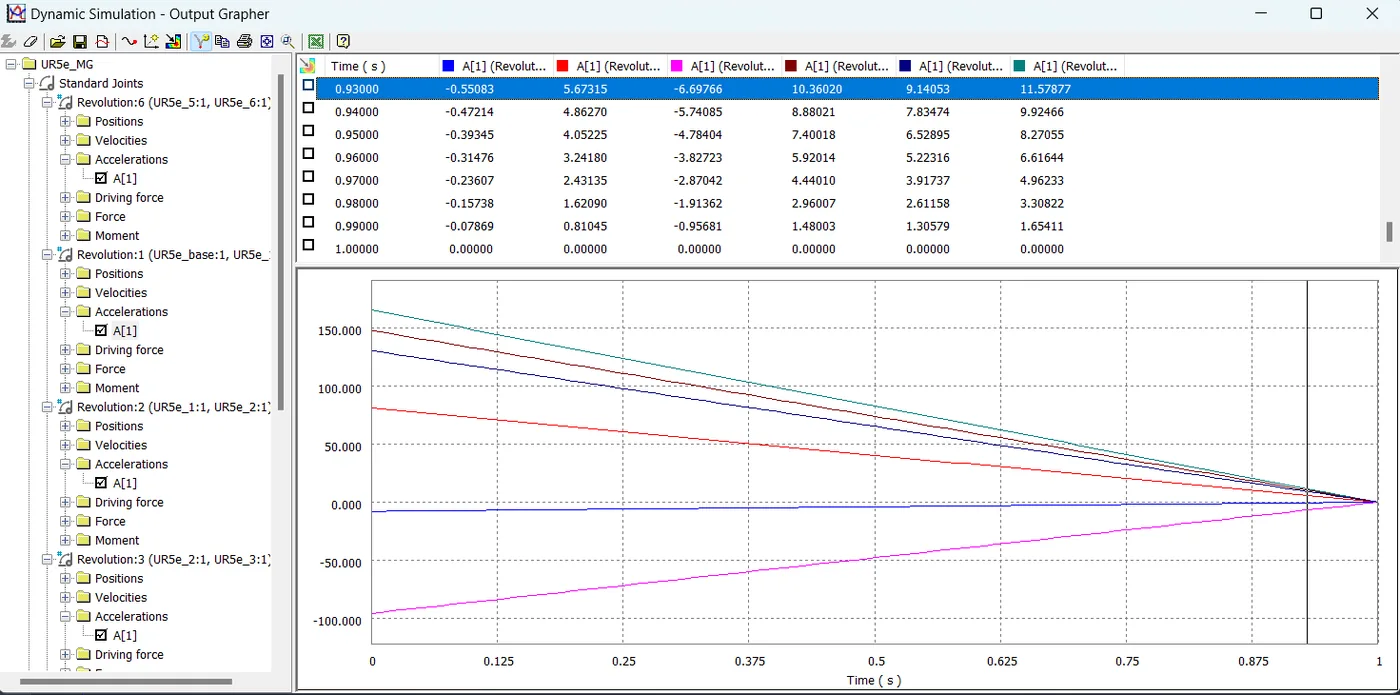This screenshot has width=1400, height=695.
Task: Click the Revolution:6 joint icon
Action: [x=66, y=102]
